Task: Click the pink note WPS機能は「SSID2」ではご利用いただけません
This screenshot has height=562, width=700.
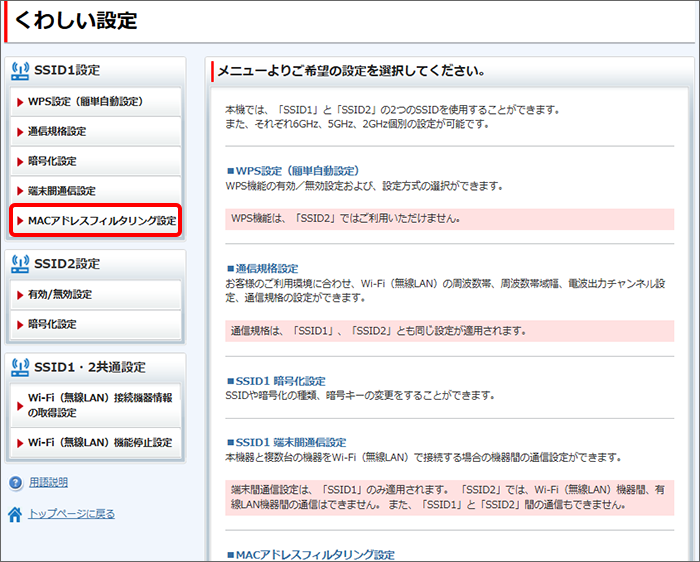Action: coord(450,219)
